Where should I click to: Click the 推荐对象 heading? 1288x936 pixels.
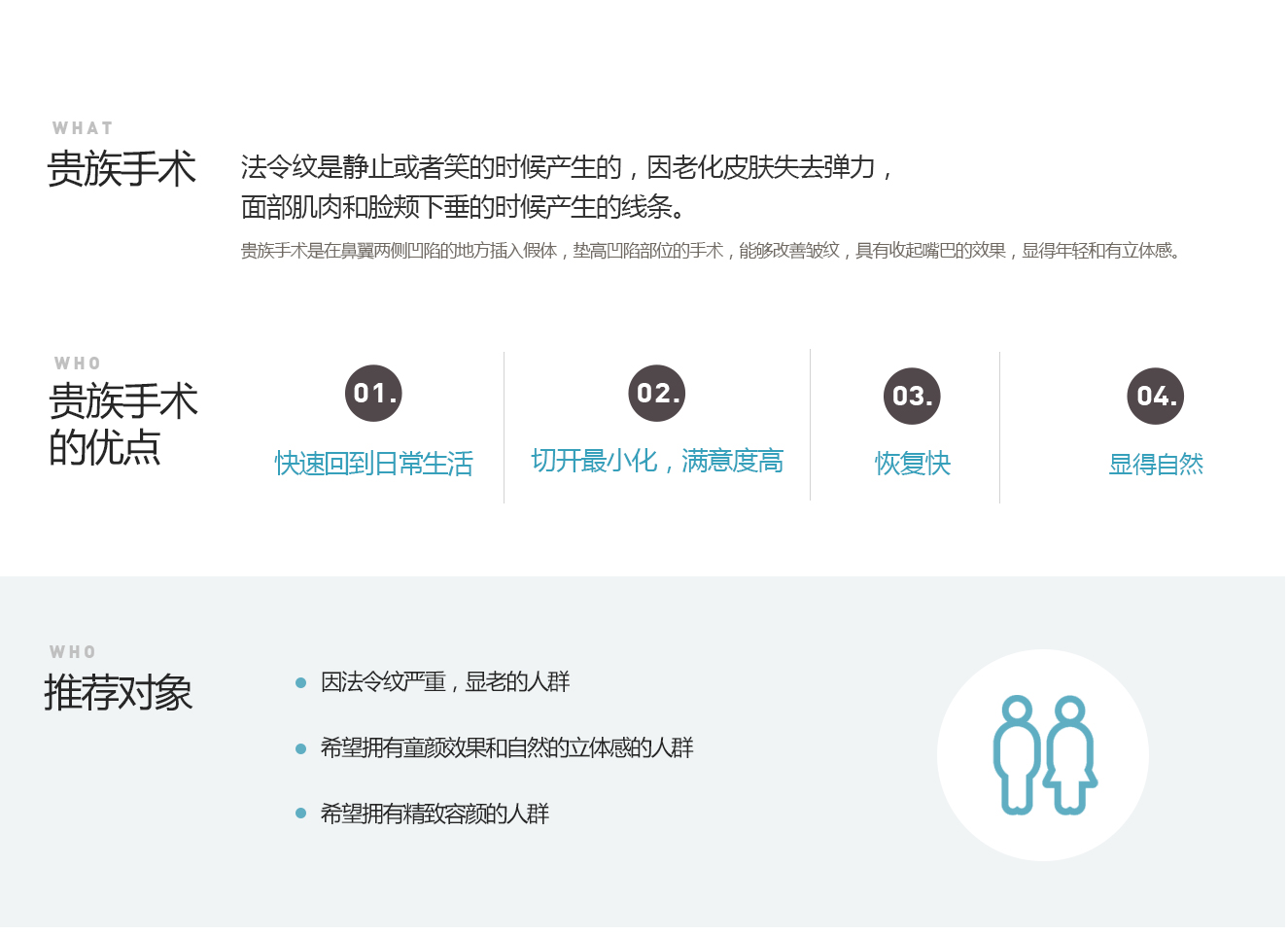[x=118, y=693]
